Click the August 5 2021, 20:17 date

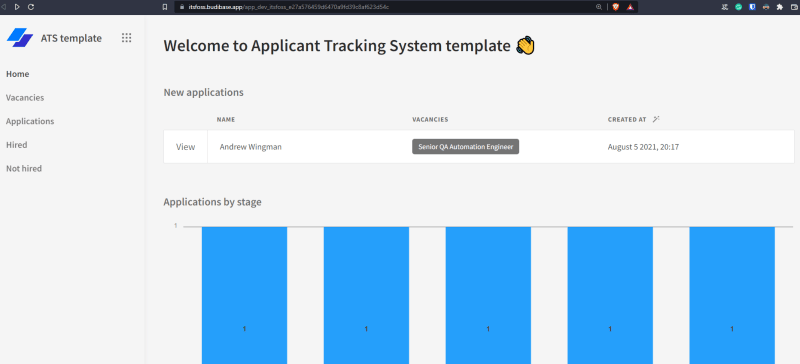[x=643, y=147]
